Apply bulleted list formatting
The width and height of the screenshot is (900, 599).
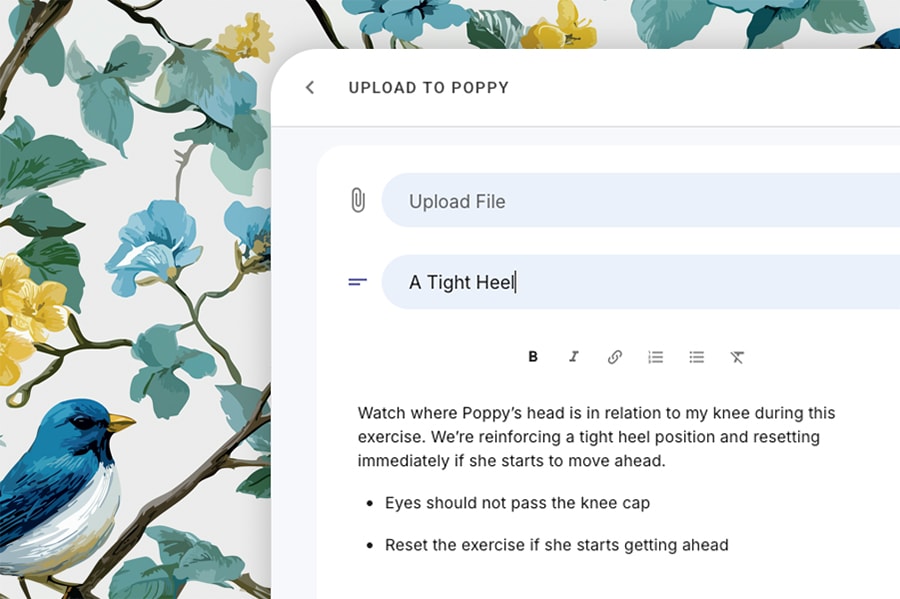coord(696,357)
